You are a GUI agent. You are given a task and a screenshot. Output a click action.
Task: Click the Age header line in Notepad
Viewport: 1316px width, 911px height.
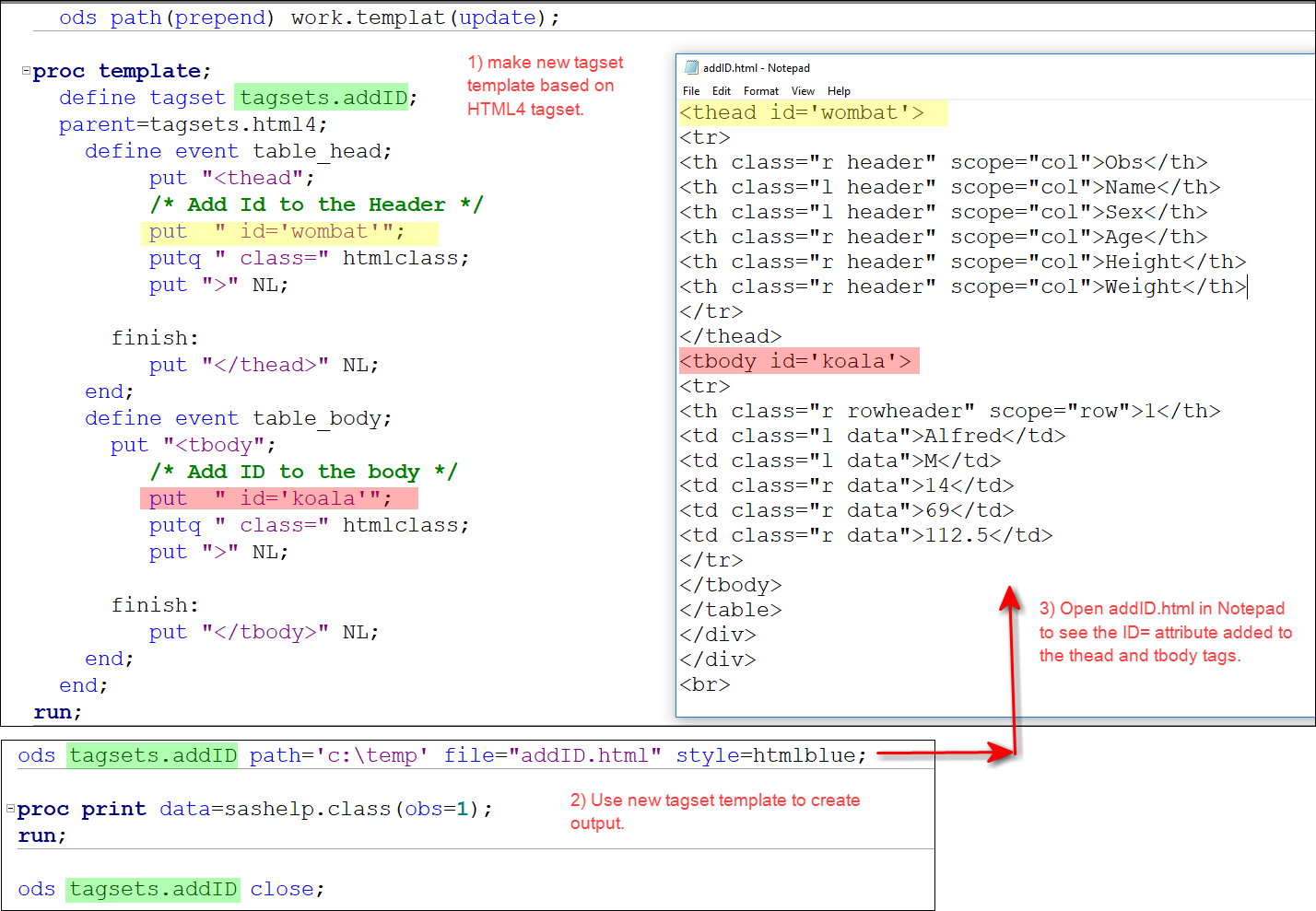click(944, 237)
